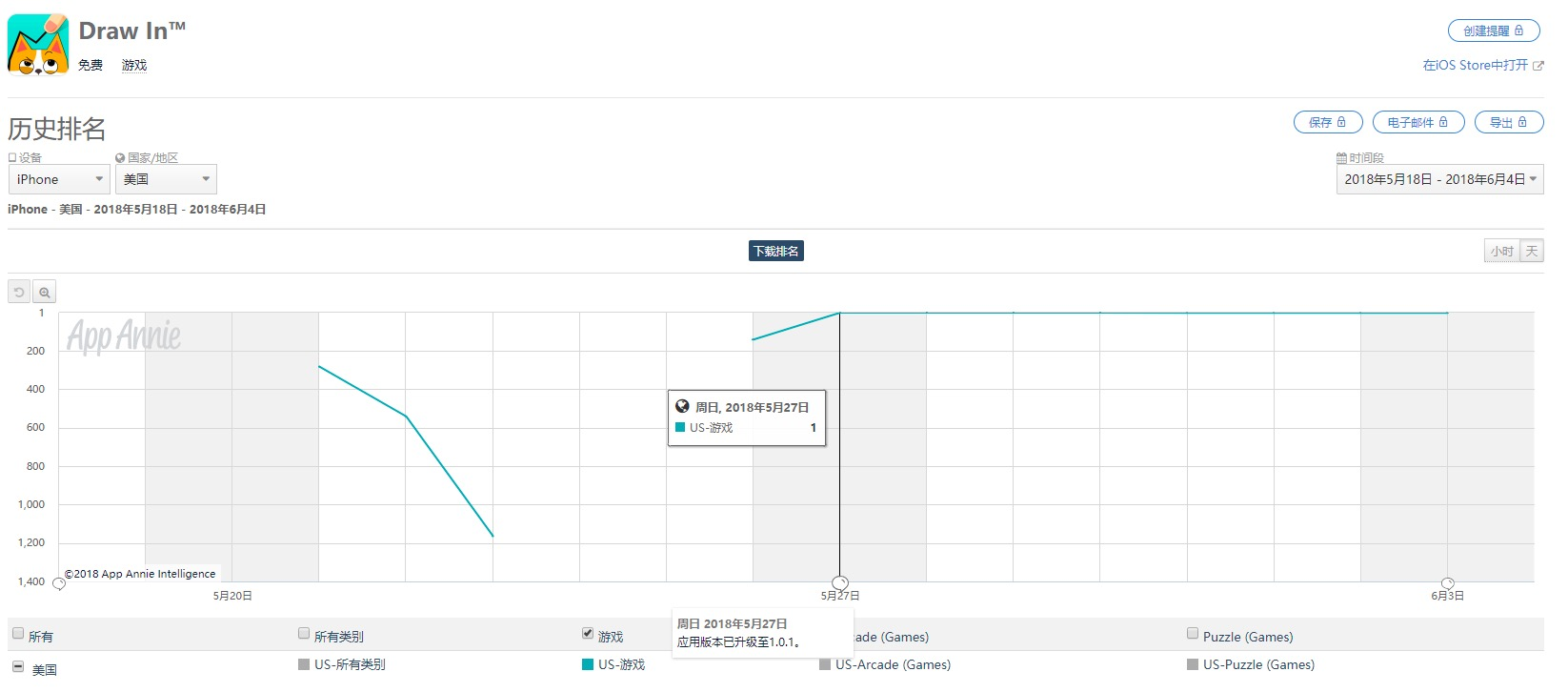Open the 美国 country dropdown
Image resolution: width=1568 pixels, height=692 pixels.
coord(166,179)
